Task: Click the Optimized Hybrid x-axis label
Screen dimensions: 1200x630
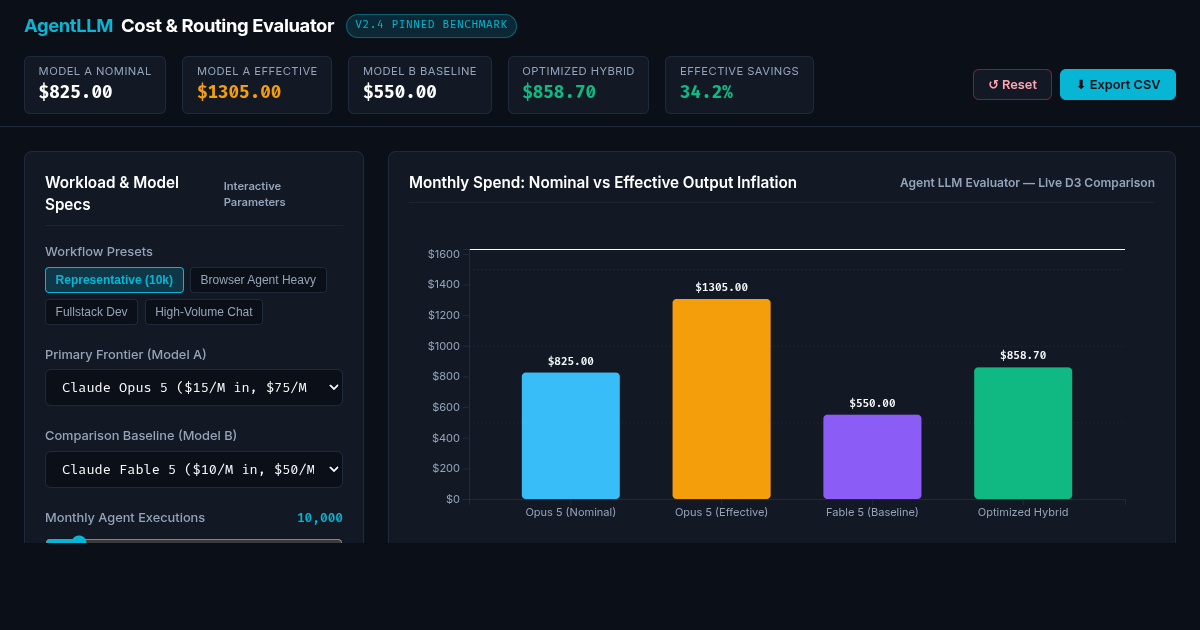Action: click(x=1023, y=512)
